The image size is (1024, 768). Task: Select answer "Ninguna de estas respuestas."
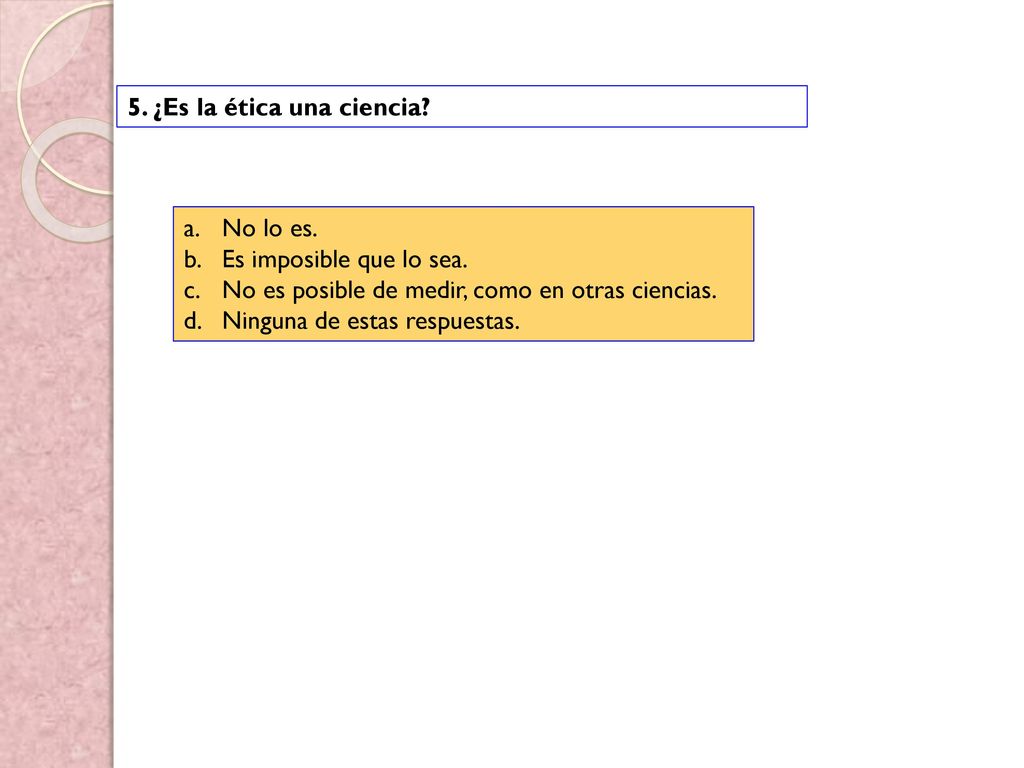371,321
